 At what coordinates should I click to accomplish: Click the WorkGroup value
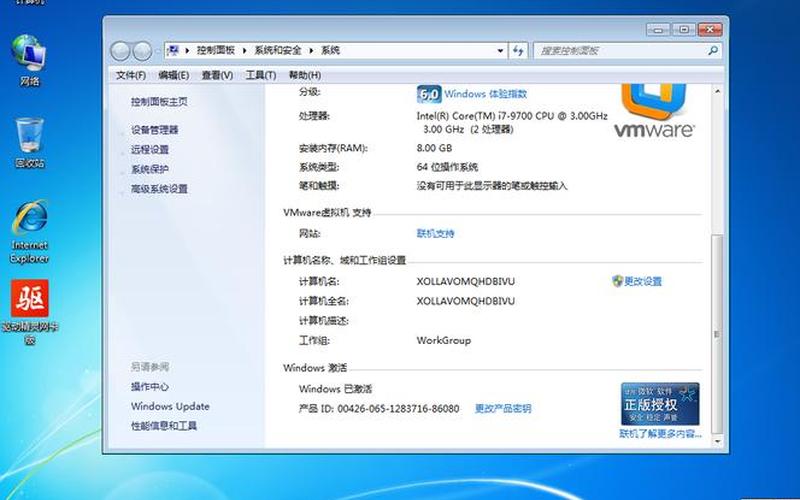[443, 340]
